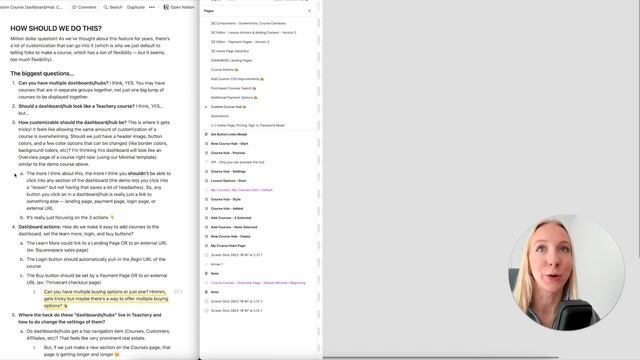Open the Landing Pages sandbox page
640x360 pixels.
tap(231, 60)
